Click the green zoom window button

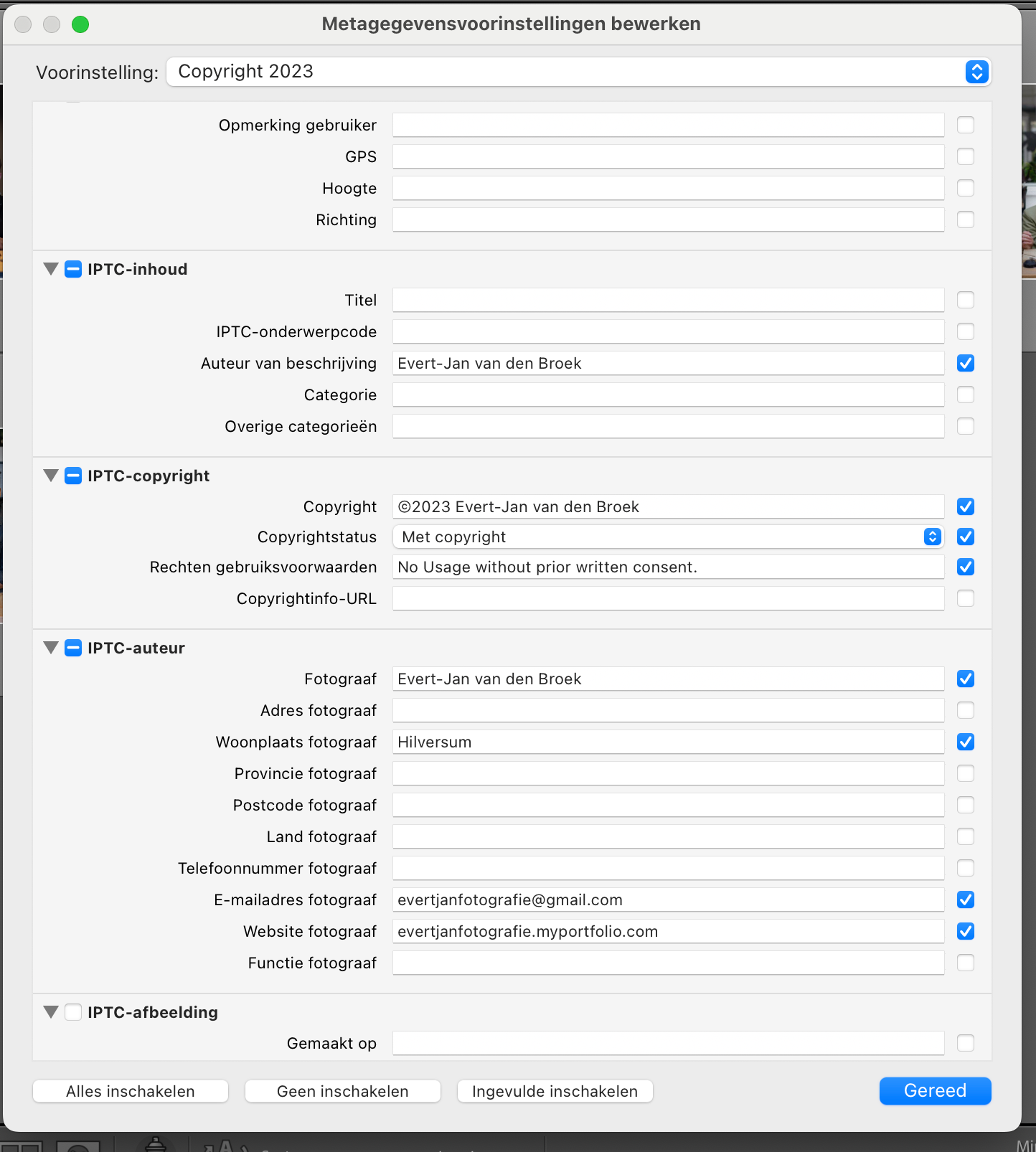pos(80,24)
